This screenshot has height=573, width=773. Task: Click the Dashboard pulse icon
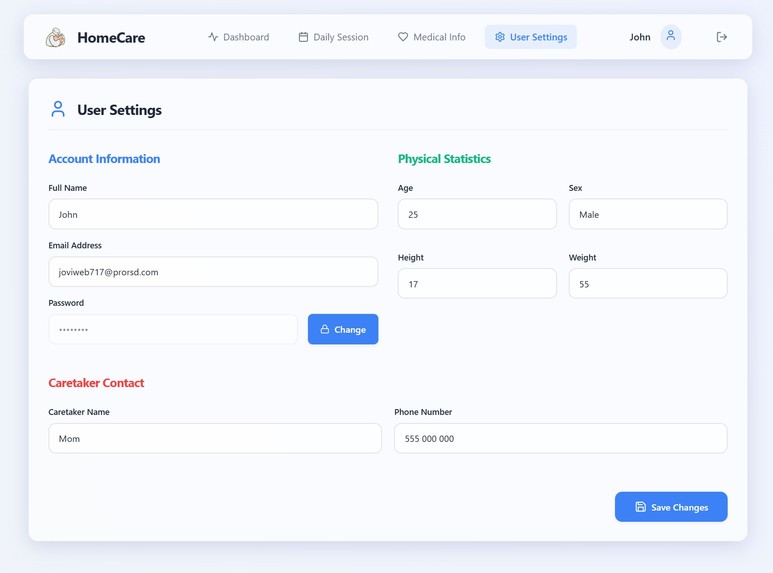coord(213,37)
